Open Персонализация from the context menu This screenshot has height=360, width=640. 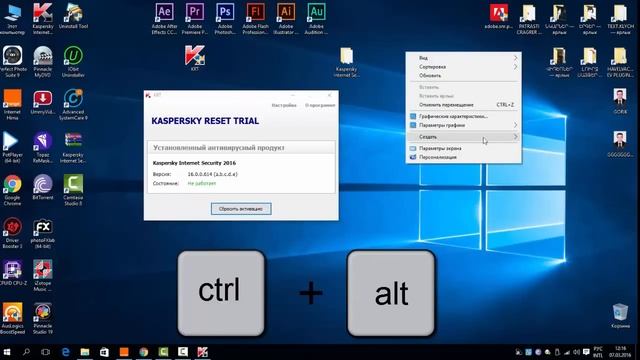pos(464,157)
